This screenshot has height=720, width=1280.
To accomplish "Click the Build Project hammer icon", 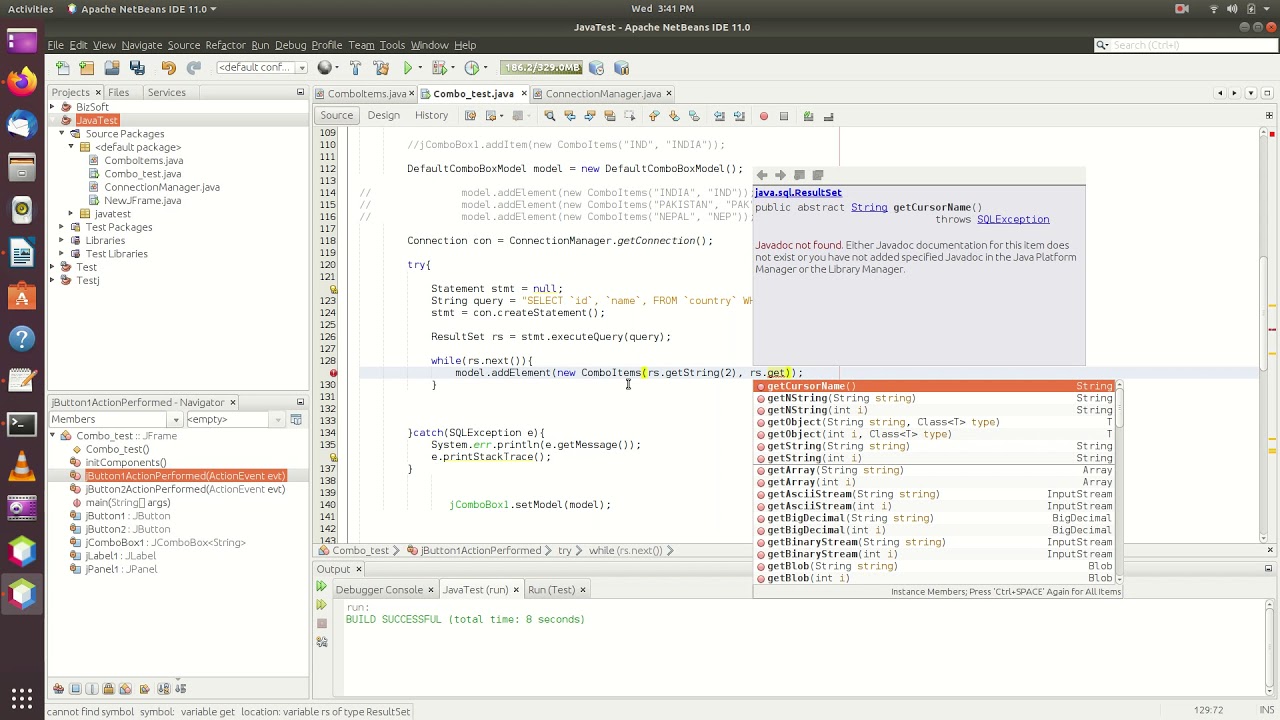I will (x=355, y=68).
